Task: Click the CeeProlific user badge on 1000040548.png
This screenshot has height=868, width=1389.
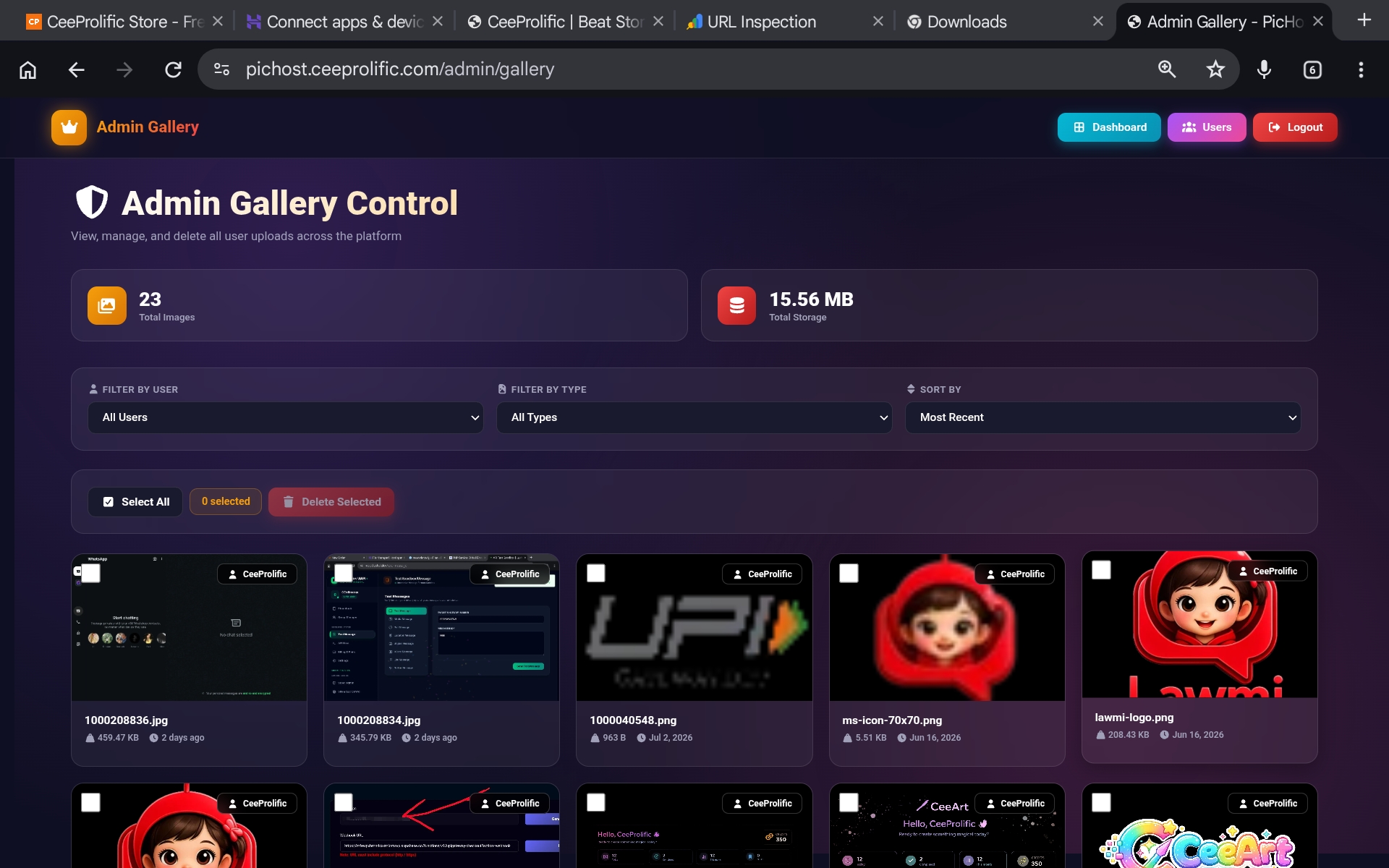Action: pyautogui.click(x=763, y=574)
